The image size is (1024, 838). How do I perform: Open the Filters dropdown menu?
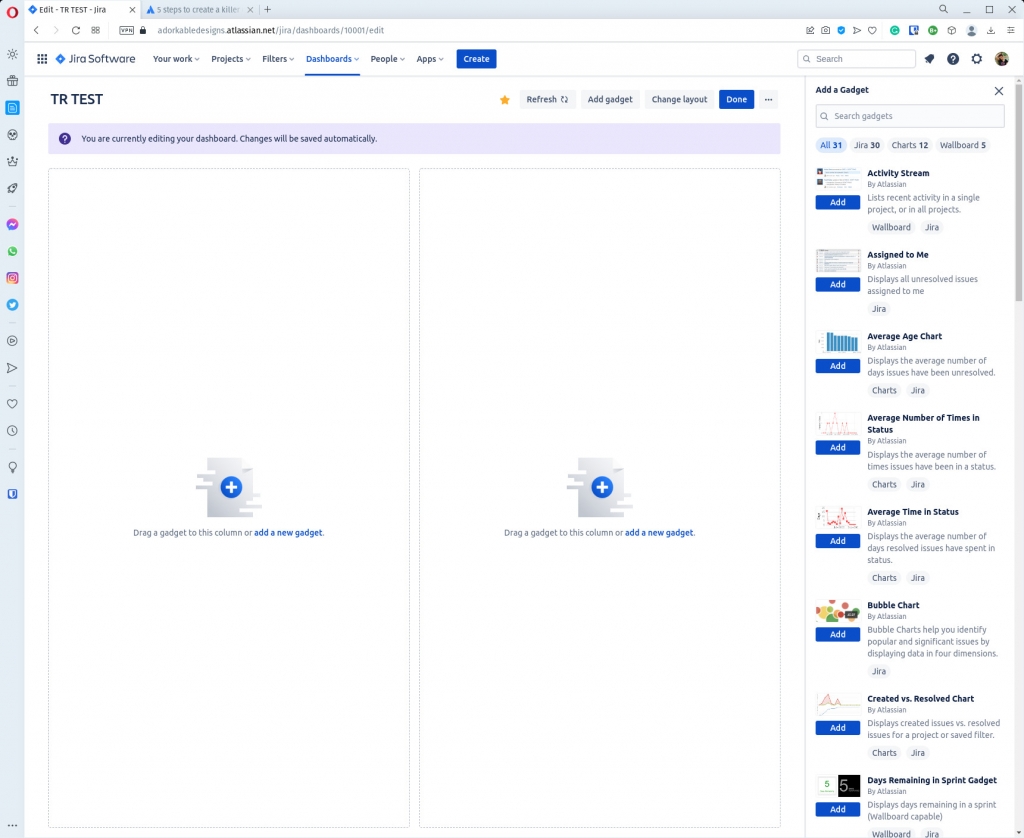277,59
